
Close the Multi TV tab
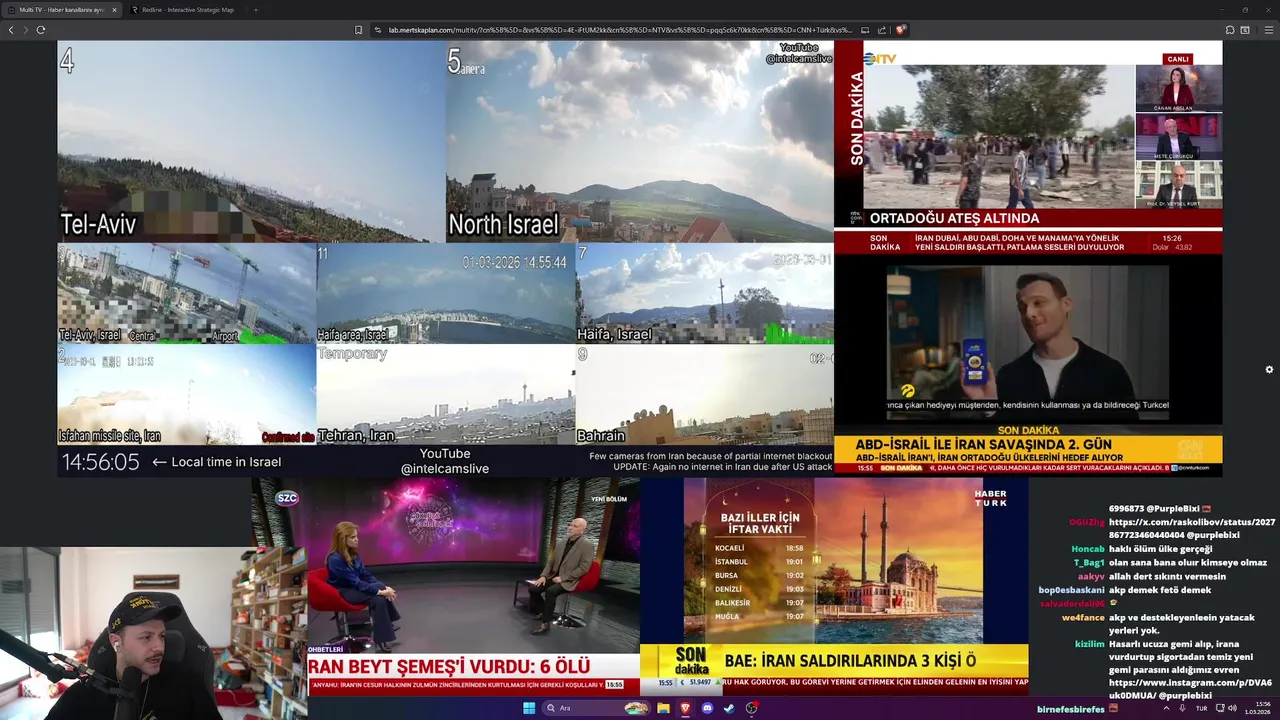pyautogui.click(x=114, y=10)
